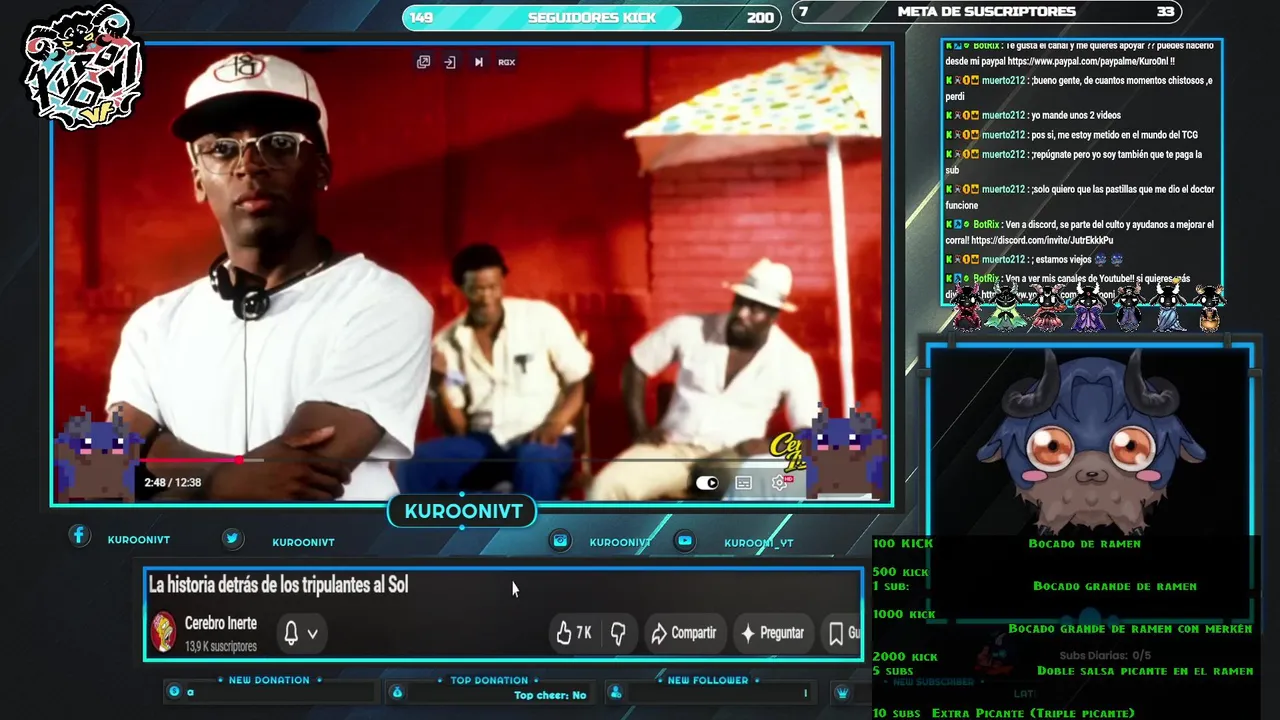Toggle the autoplay switch in the player
Screen dimensions: 1280x720
coord(707,483)
